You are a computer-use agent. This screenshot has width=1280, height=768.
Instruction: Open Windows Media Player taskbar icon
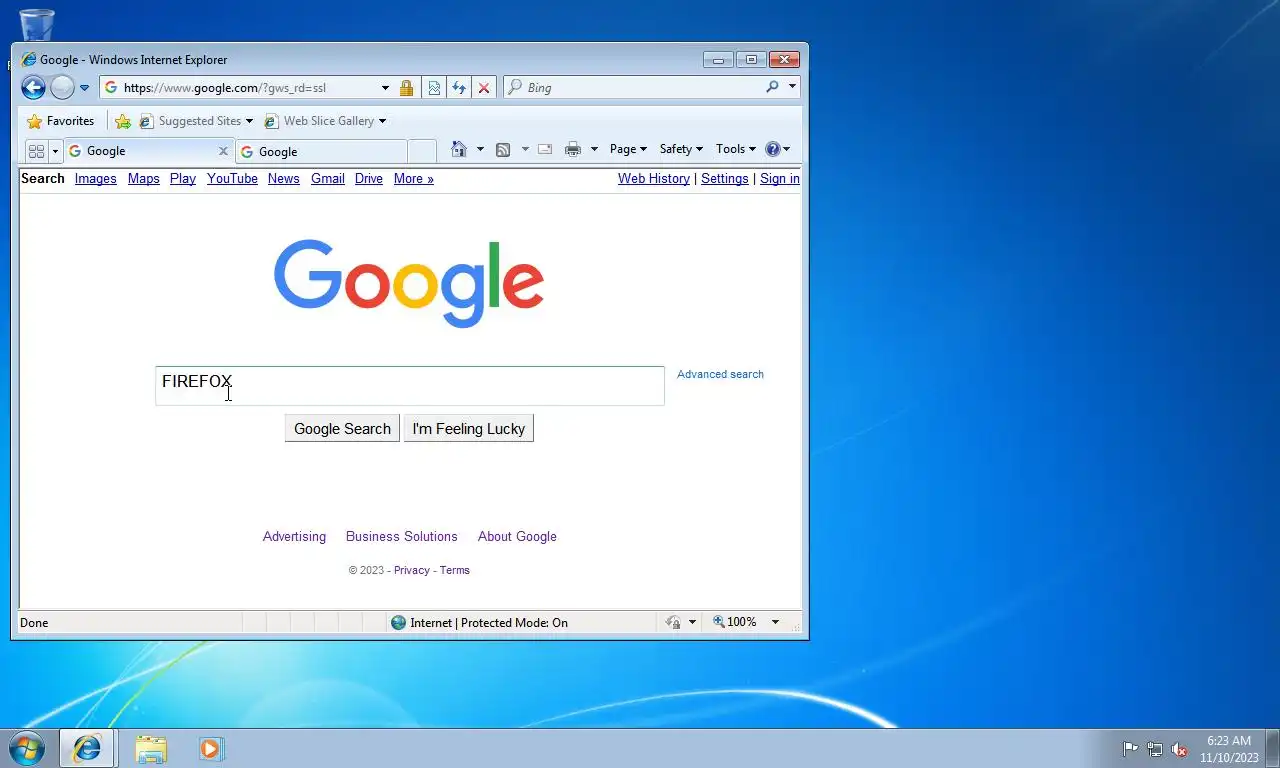(x=211, y=749)
